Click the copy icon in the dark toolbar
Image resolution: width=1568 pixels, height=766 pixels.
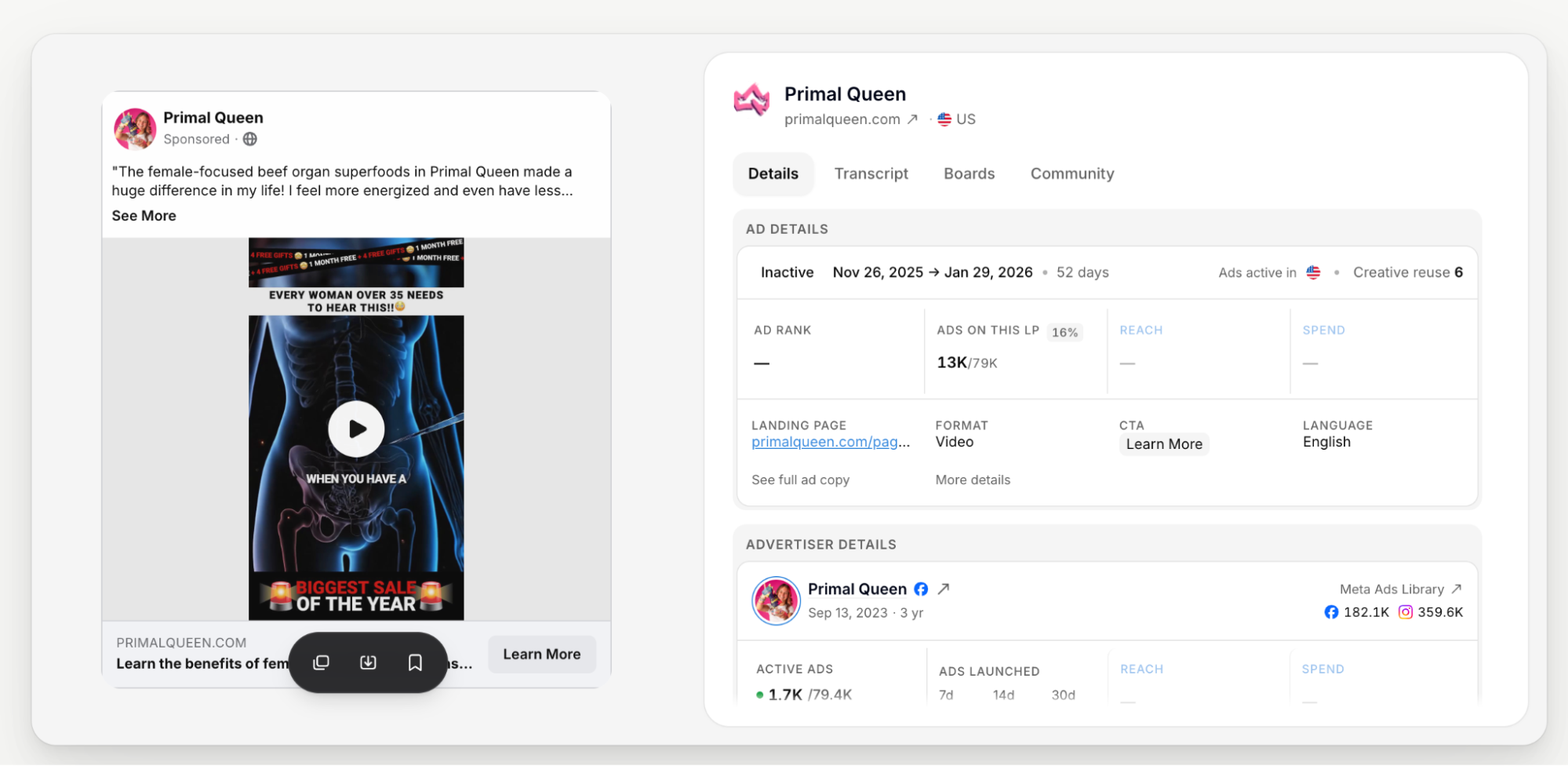[x=321, y=662]
